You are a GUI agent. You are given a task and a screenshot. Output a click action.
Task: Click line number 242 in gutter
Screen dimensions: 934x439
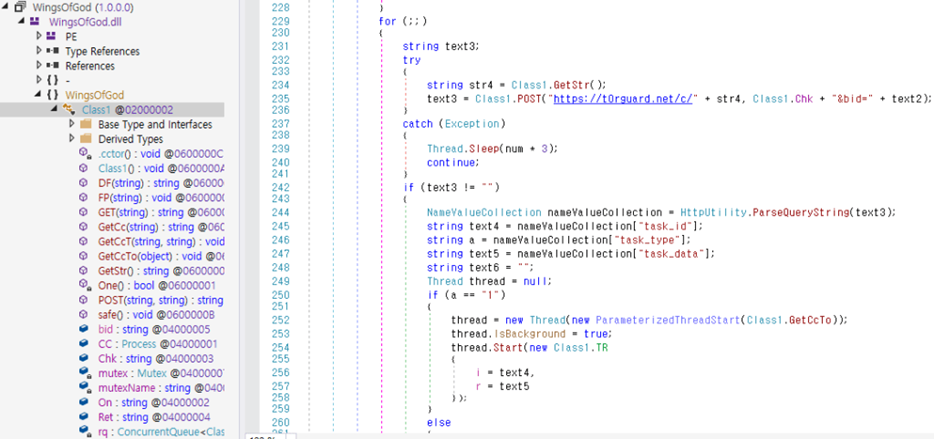[279, 188]
